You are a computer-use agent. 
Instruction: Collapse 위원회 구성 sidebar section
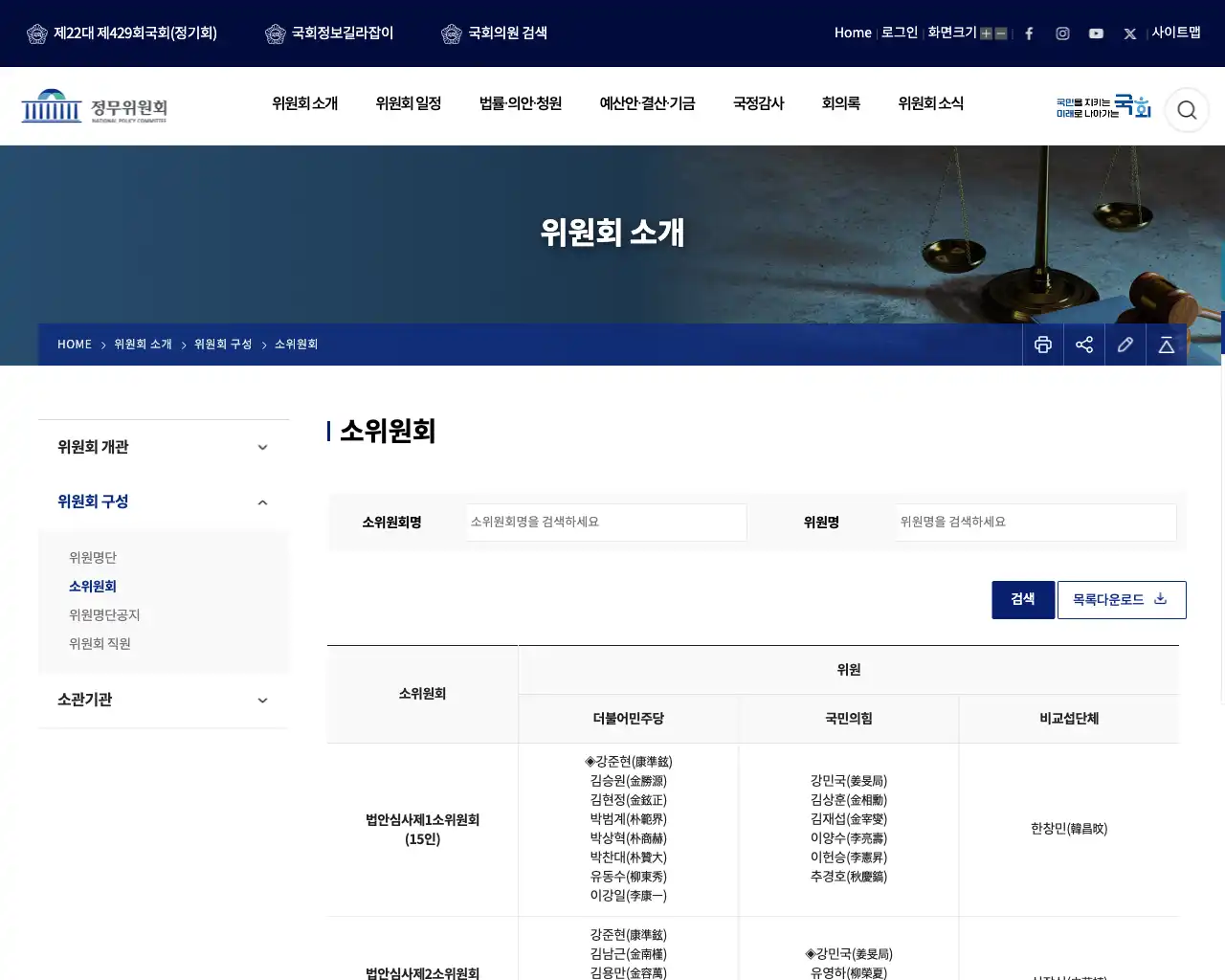164,501
